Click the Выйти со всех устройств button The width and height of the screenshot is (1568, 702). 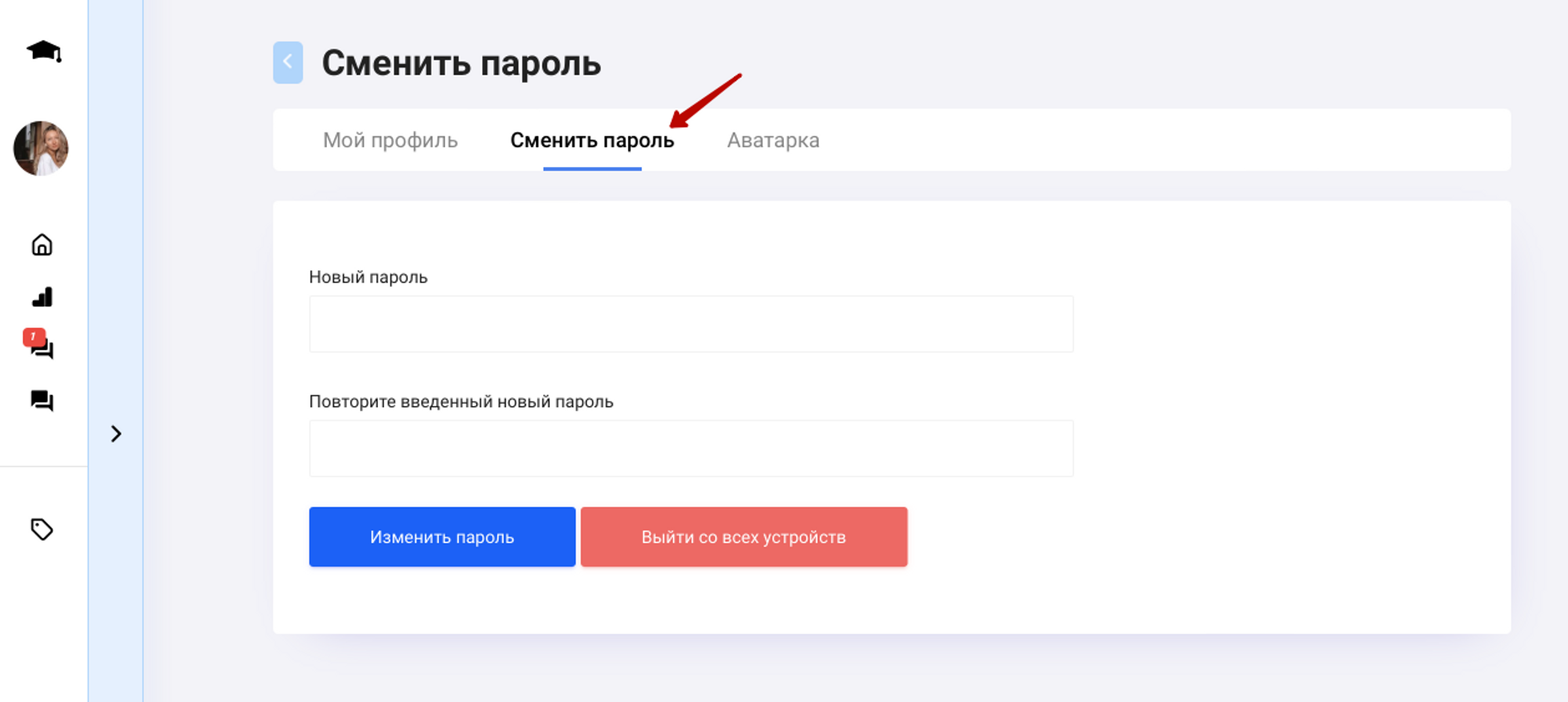click(743, 537)
